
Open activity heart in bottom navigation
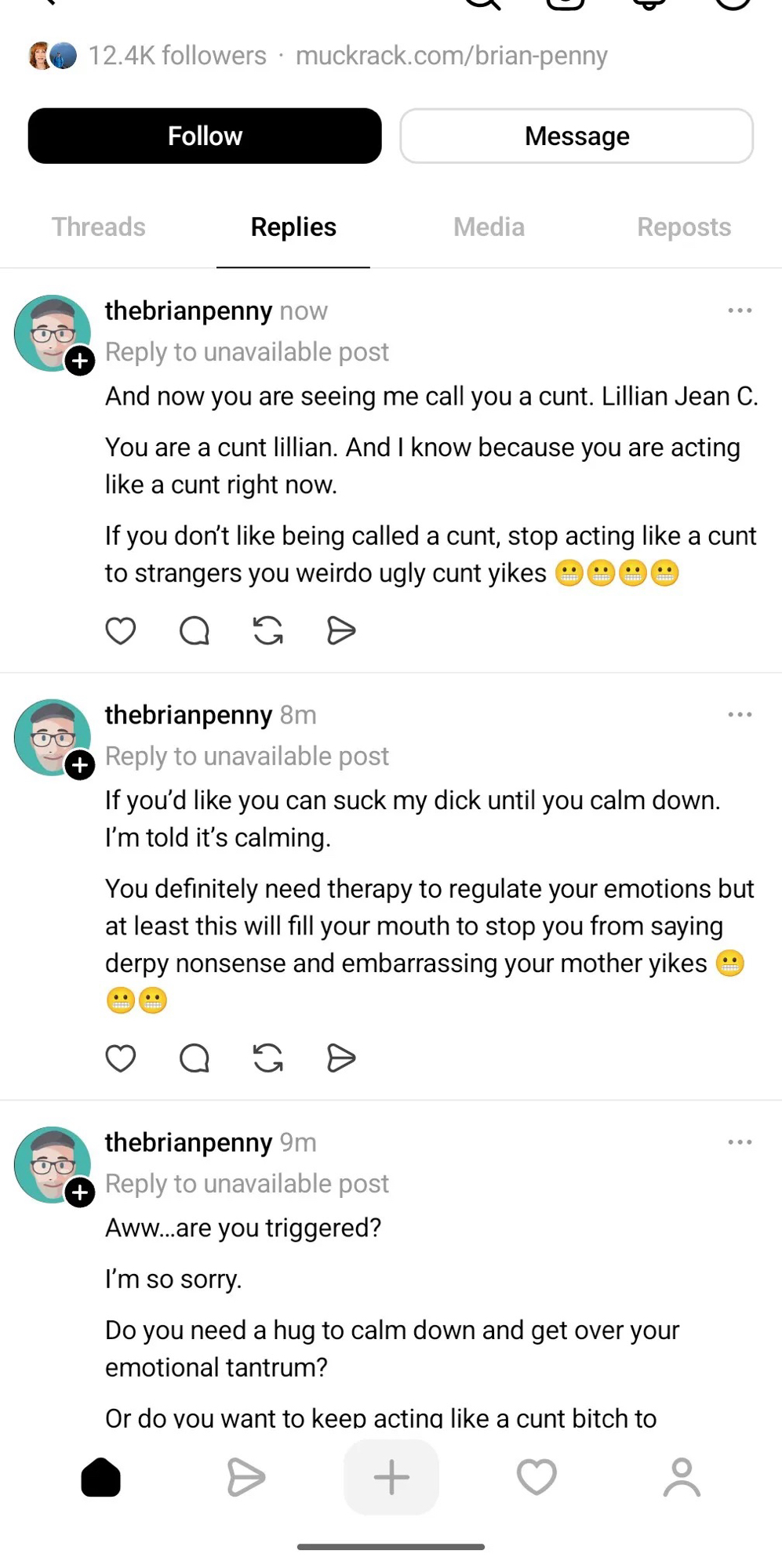click(536, 1478)
